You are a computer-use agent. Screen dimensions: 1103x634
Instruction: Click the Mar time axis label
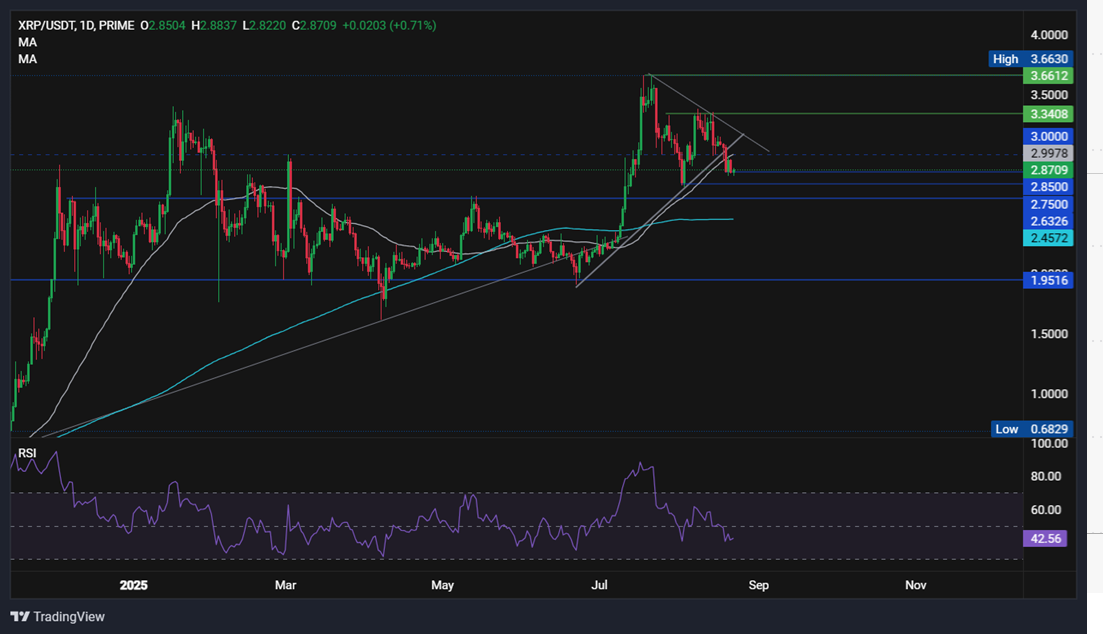tap(286, 585)
